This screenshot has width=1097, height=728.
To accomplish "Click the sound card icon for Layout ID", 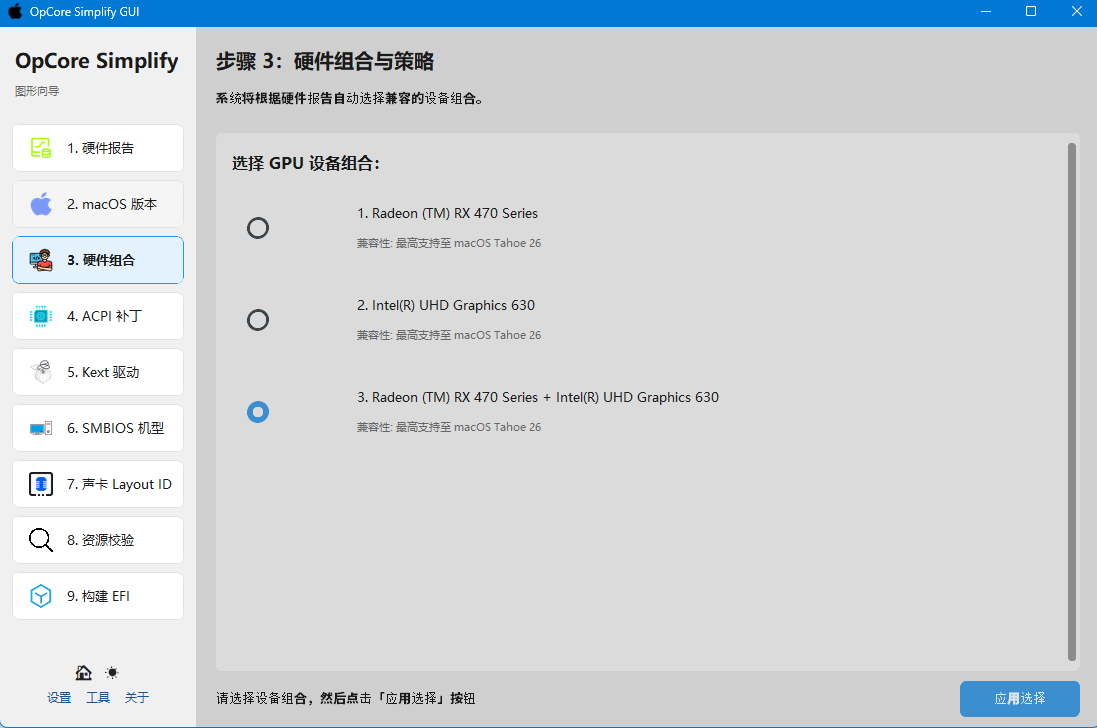I will [41, 484].
